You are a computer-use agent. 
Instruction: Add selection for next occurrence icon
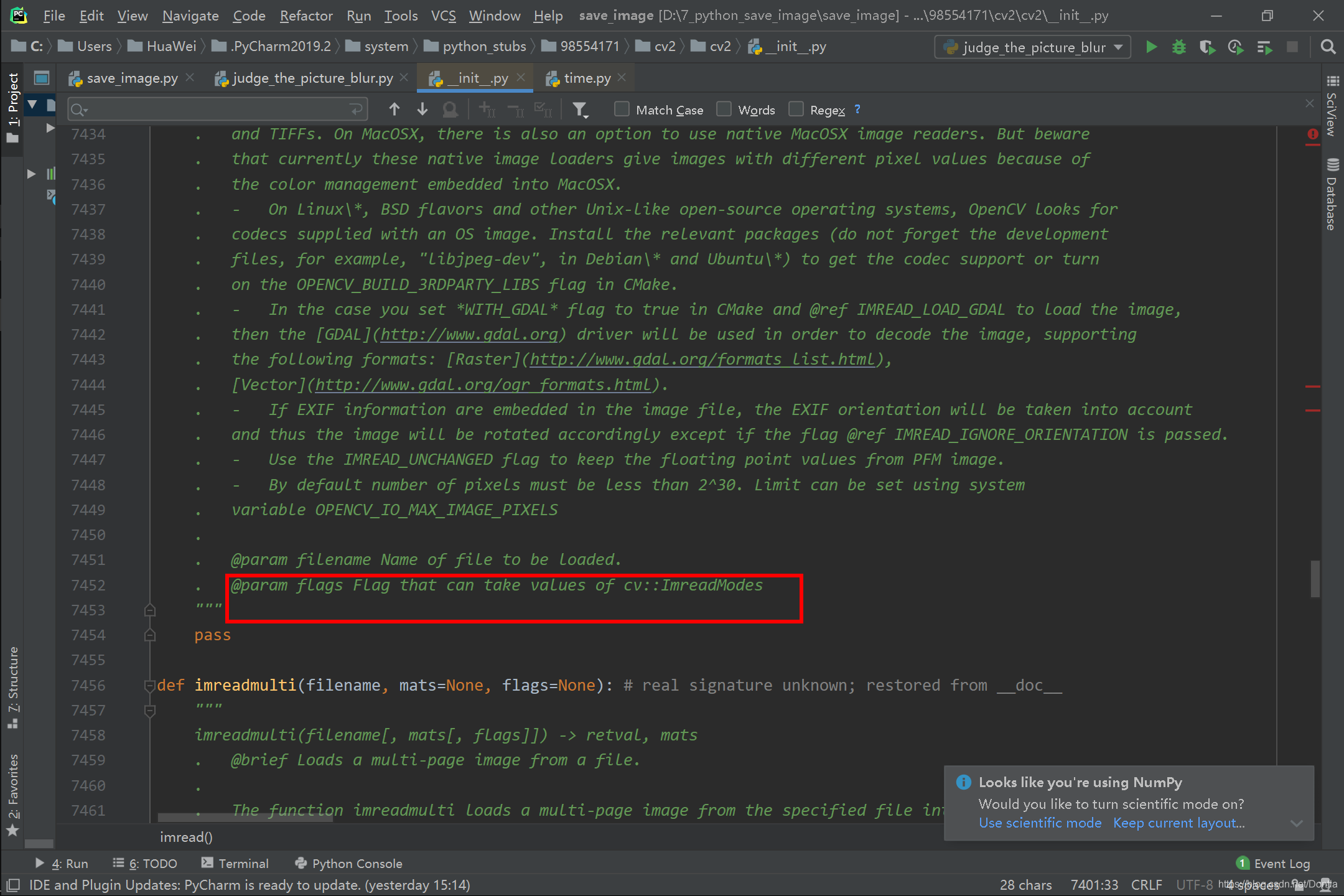pyautogui.click(x=487, y=110)
